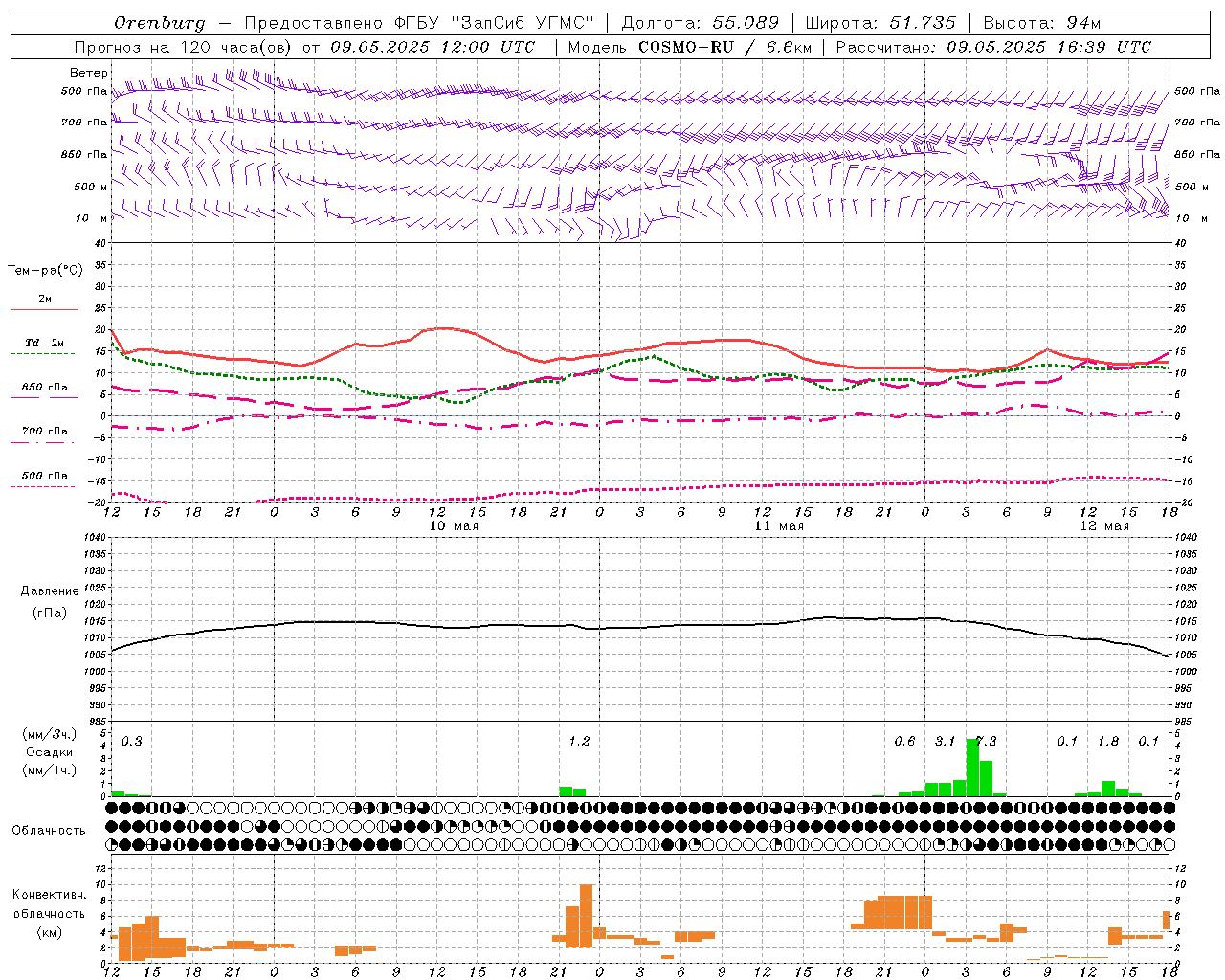Viewport: 1225px width, 980px height.
Task: Click the 0.6 precipitation total
Action: point(904,741)
